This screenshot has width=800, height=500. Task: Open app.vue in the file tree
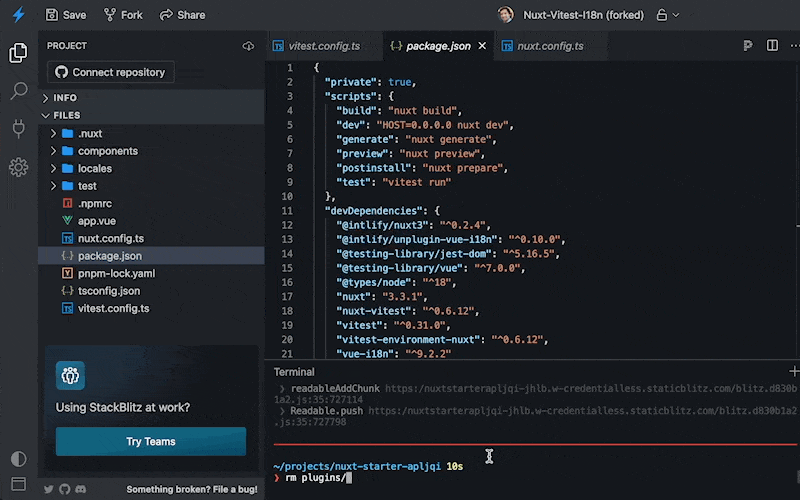tap(151, 221)
